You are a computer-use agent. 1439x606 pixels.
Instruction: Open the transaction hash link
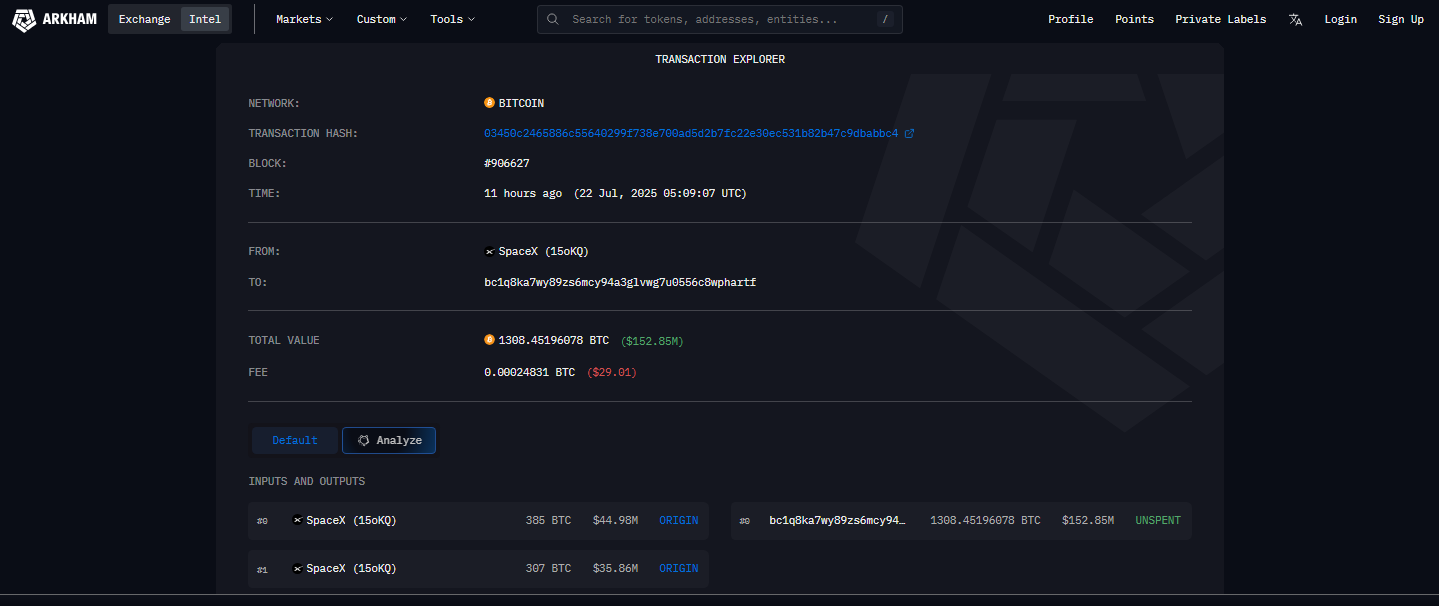[691, 133]
